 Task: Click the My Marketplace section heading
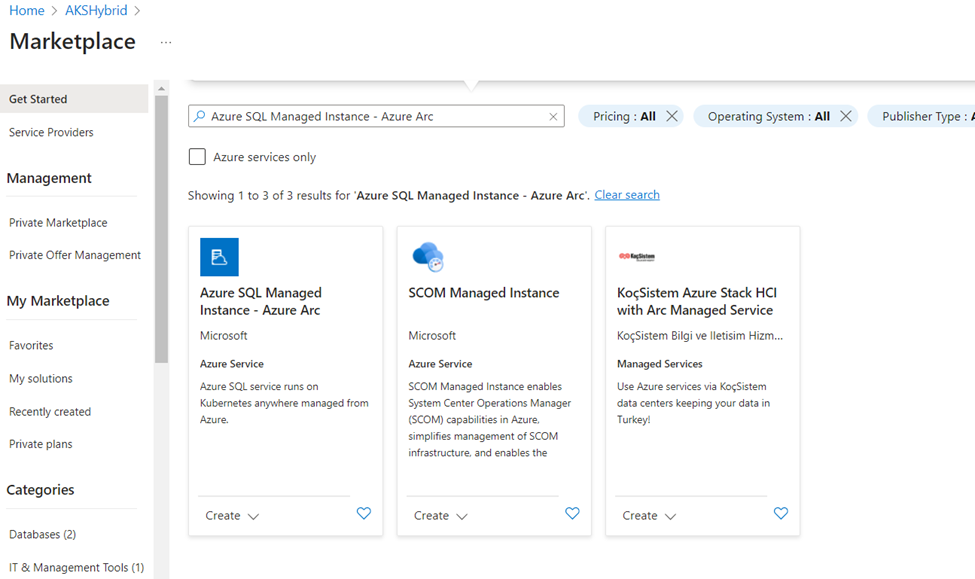tap(58, 300)
